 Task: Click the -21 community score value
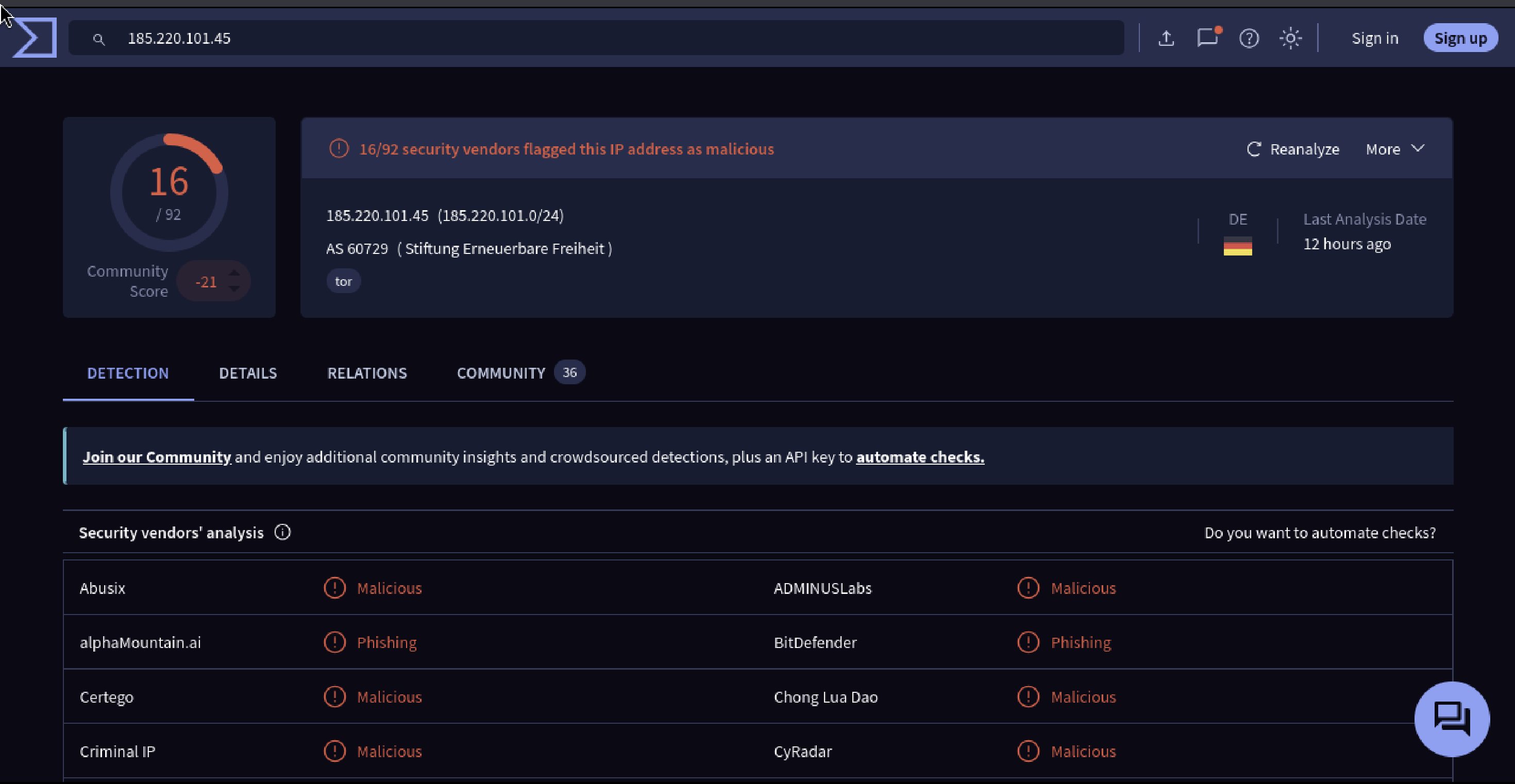pyautogui.click(x=205, y=282)
